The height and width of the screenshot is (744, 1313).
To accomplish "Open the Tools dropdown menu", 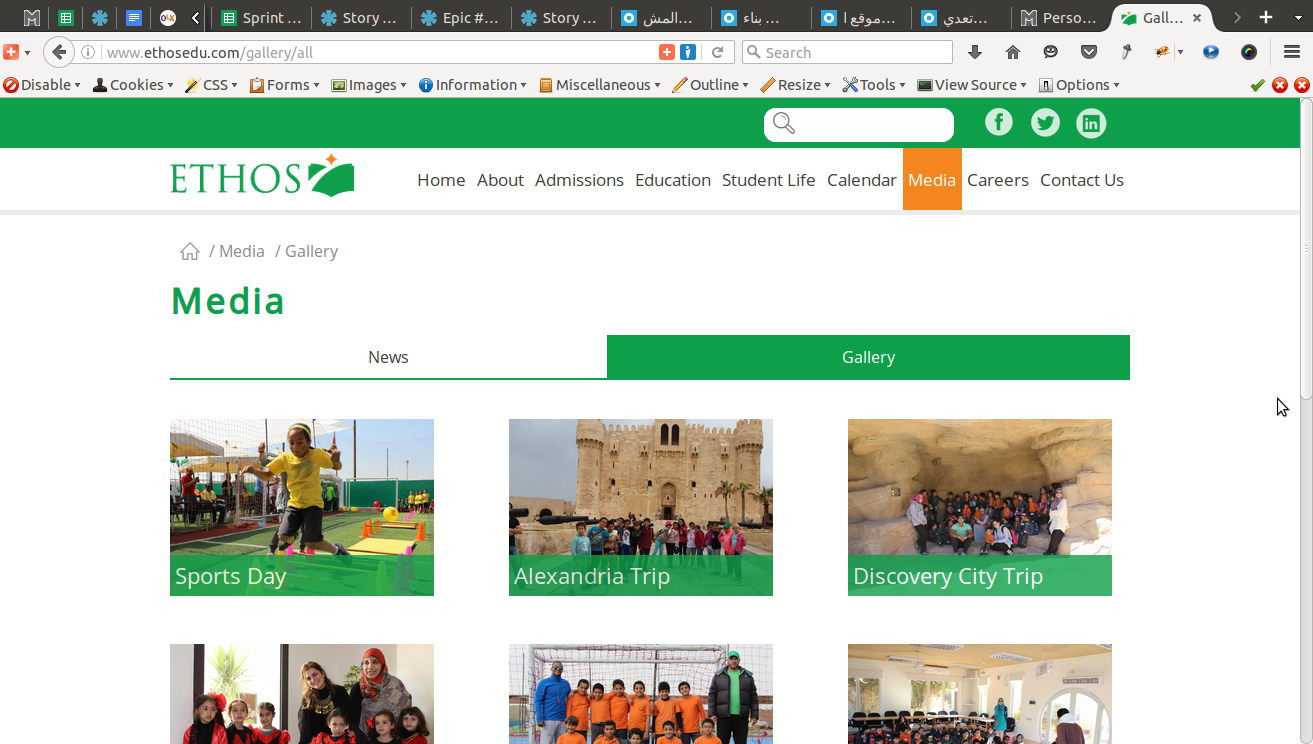I will [874, 85].
